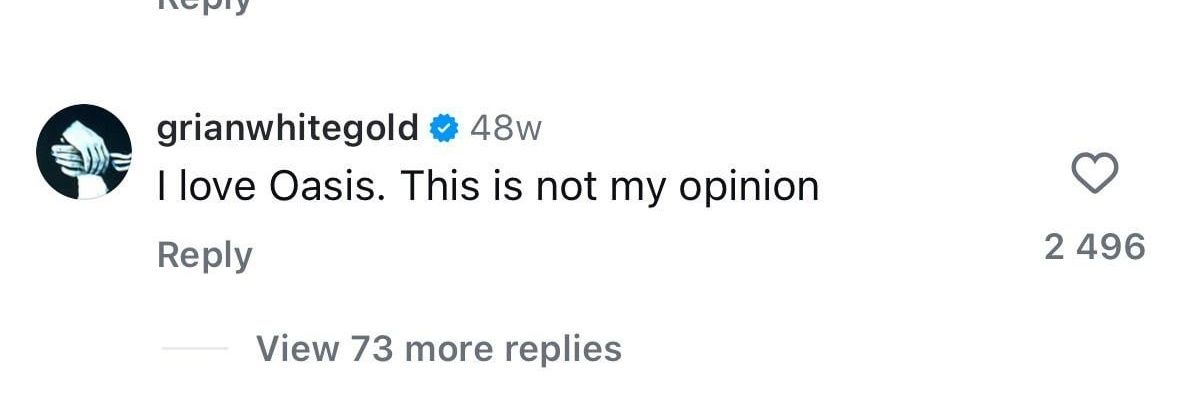Image resolution: width=1179 pixels, height=393 pixels.
Task: Click the gray Reply link below the comment
Action: click(x=205, y=255)
